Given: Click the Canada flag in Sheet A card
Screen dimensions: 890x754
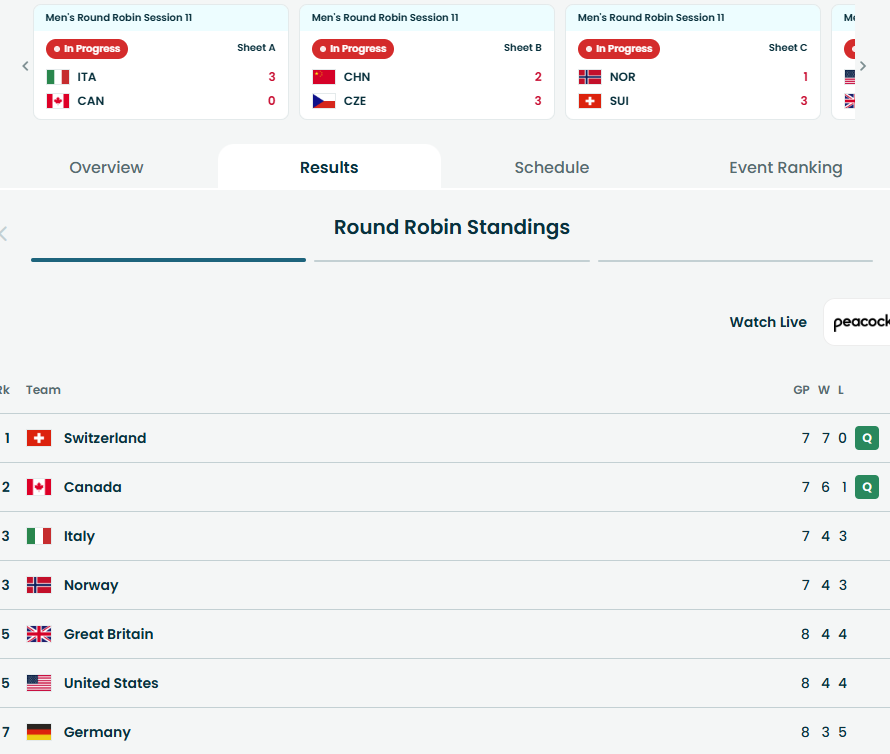Looking at the screenshot, I should tap(58, 101).
